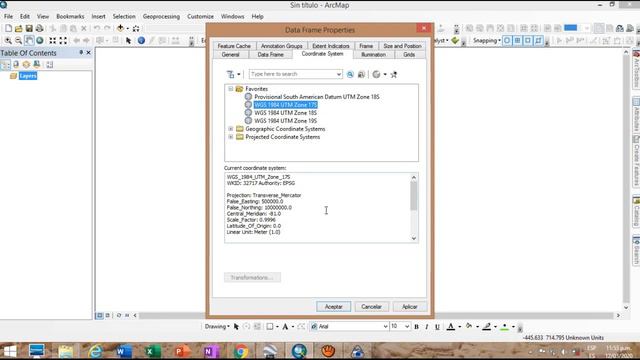Image resolution: width=640 pixels, height=360 pixels.
Task: Click the Cancelar button
Action: (371, 307)
